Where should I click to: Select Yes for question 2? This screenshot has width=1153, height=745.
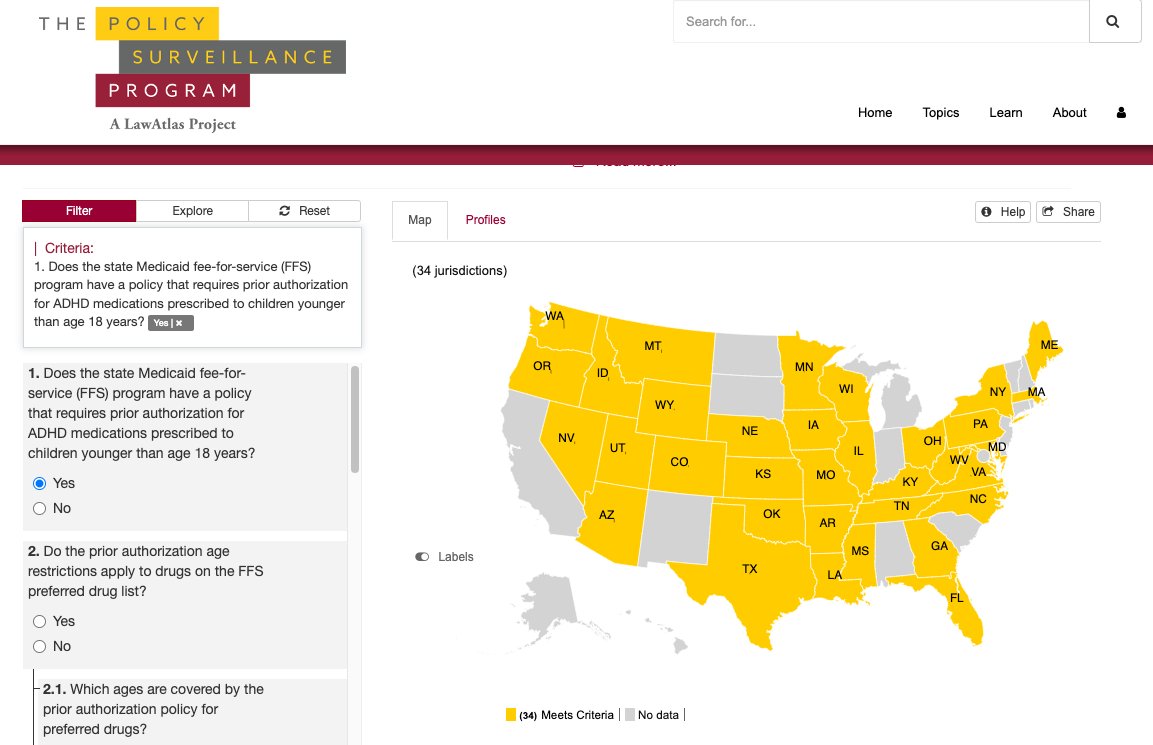(x=40, y=621)
